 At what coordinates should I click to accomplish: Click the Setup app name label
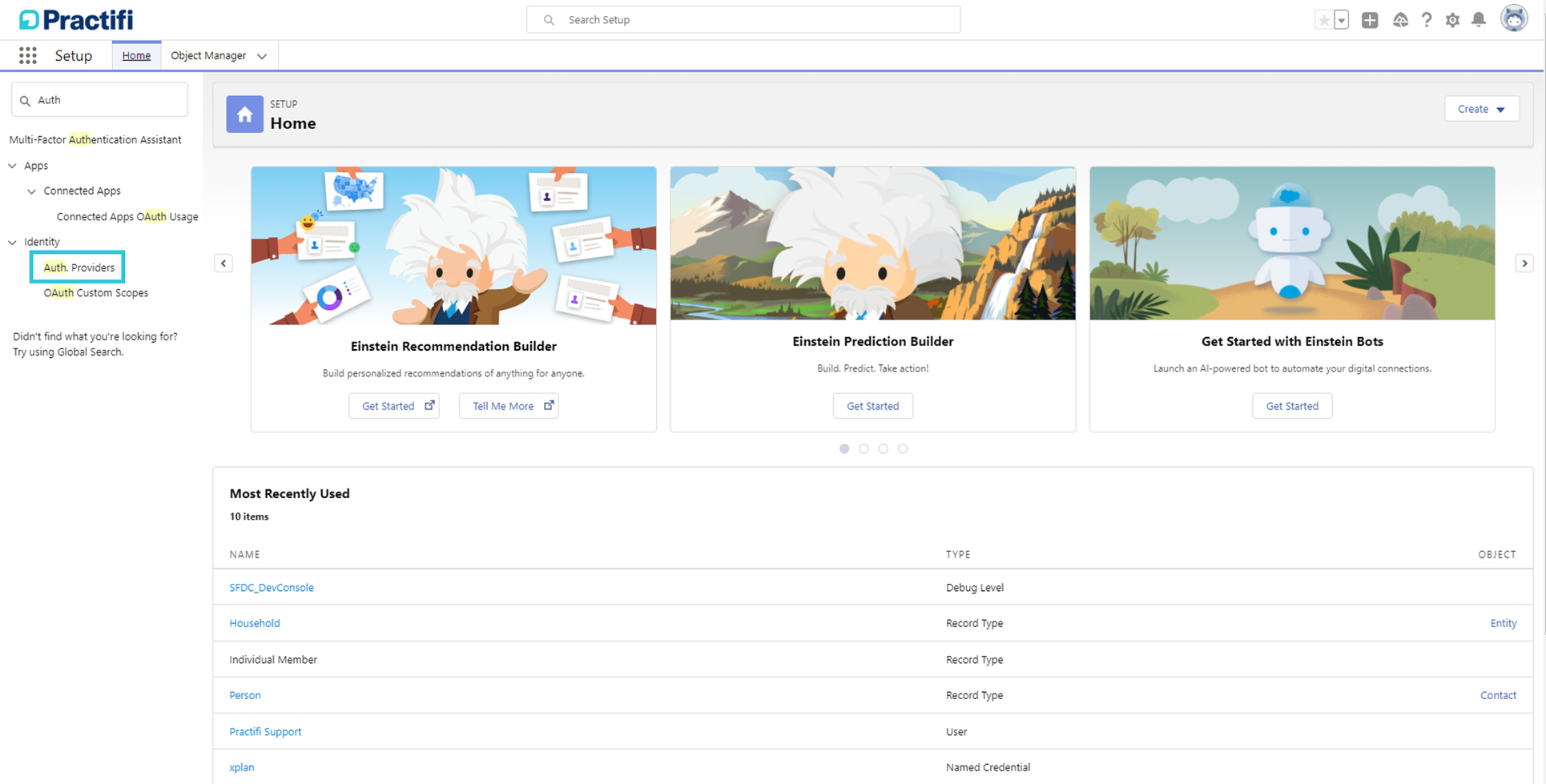coord(74,55)
